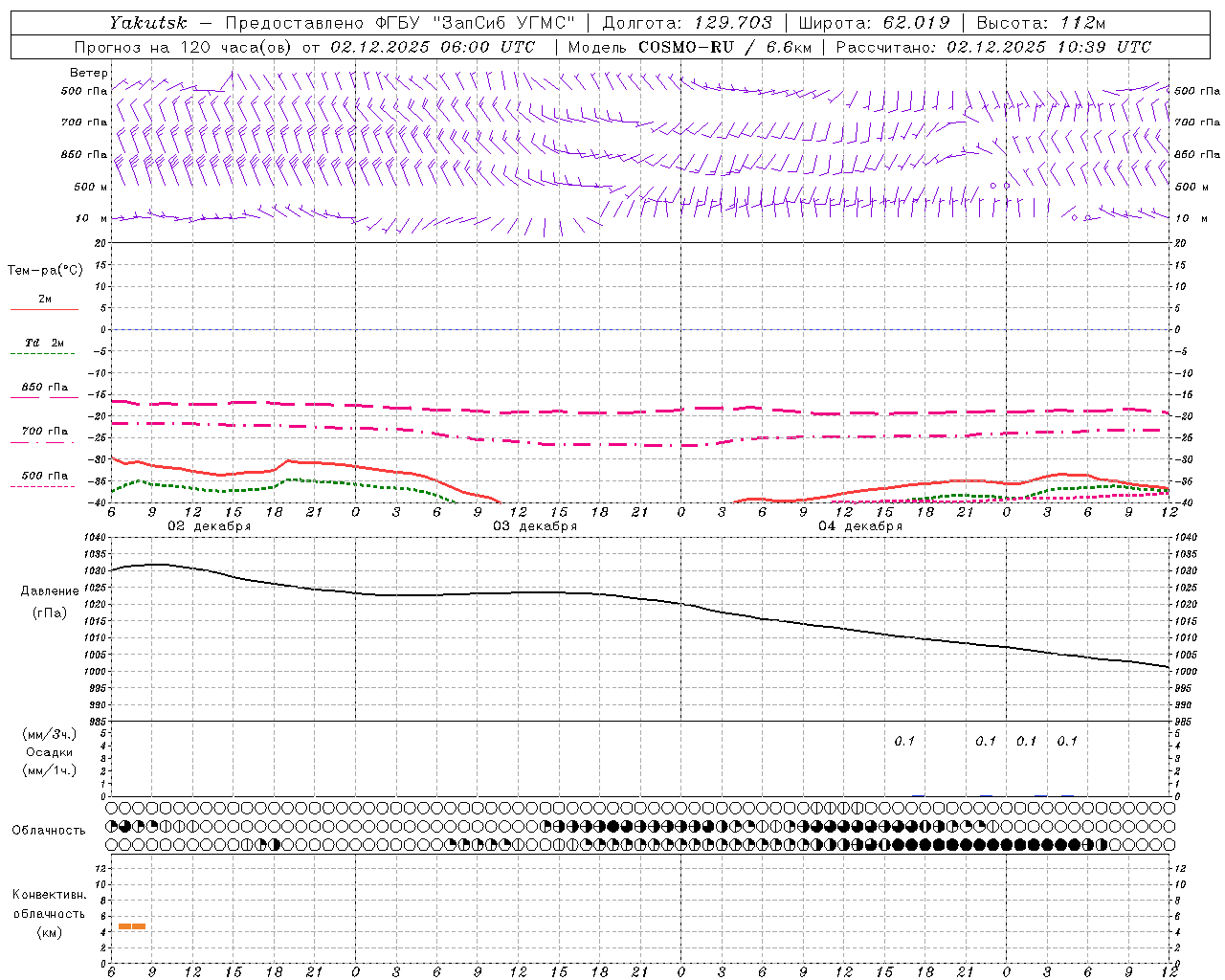The width and height of the screenshot is (1225, 980).
Task: Click the Облачность cloud cover label
Action: pyautogui.click(x=49, y=831)
